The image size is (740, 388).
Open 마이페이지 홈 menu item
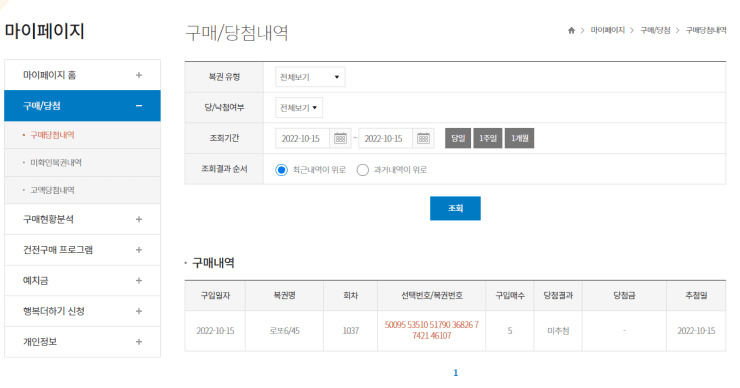pos(50,75)
